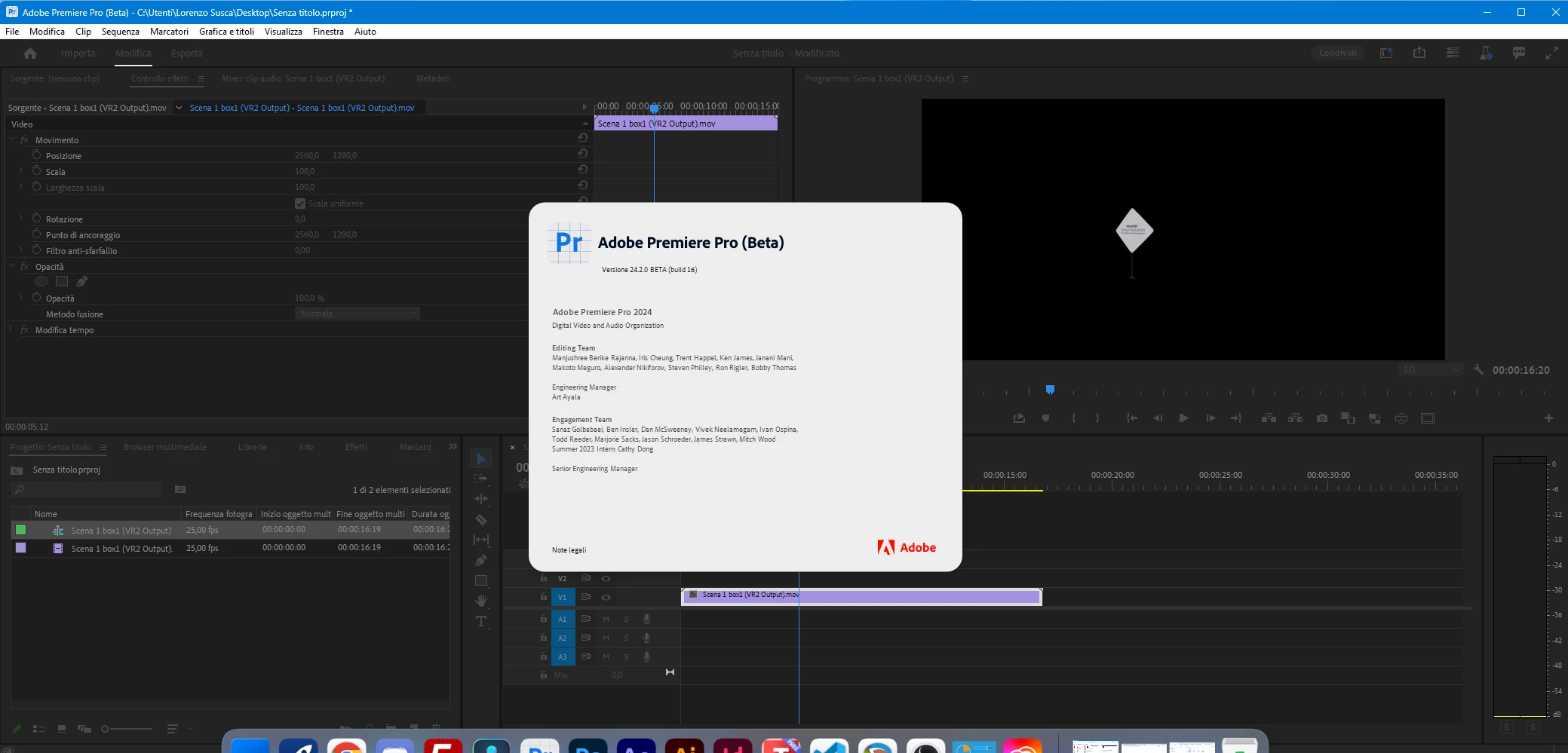Screen dimensions: 1568x753
Task: Reset the Posizione parameter
Action: tap(583, 154)
